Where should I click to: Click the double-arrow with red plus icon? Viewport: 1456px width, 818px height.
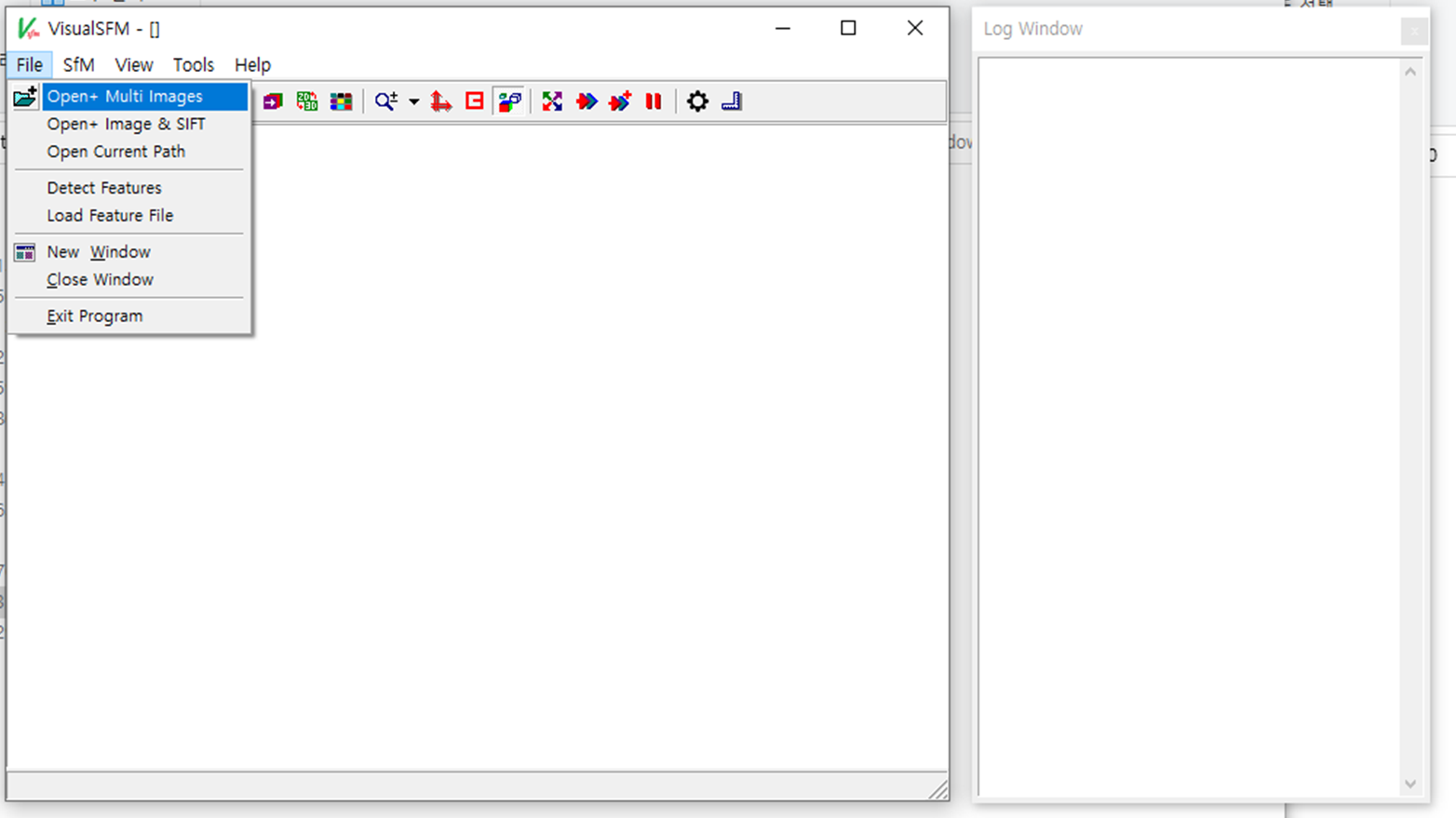(x=620, y=101)
